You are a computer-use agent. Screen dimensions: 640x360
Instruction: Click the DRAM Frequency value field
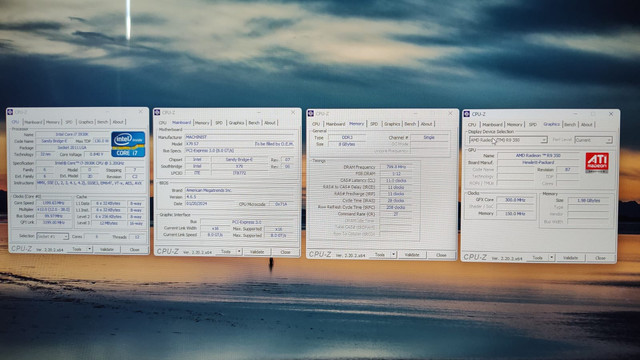pyautogui.click(x=396, y=167)
